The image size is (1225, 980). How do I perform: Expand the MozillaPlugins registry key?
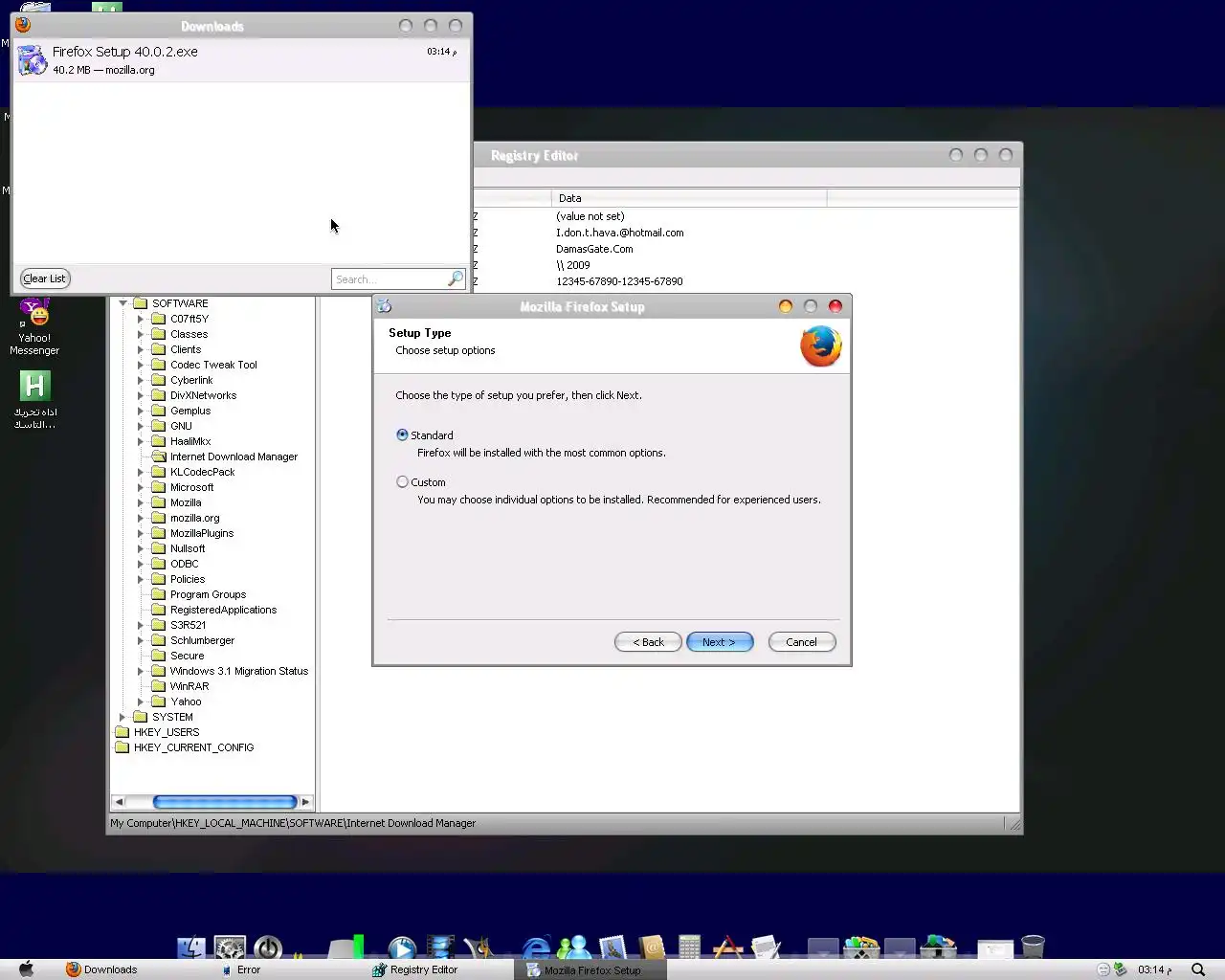coord(141,533)
